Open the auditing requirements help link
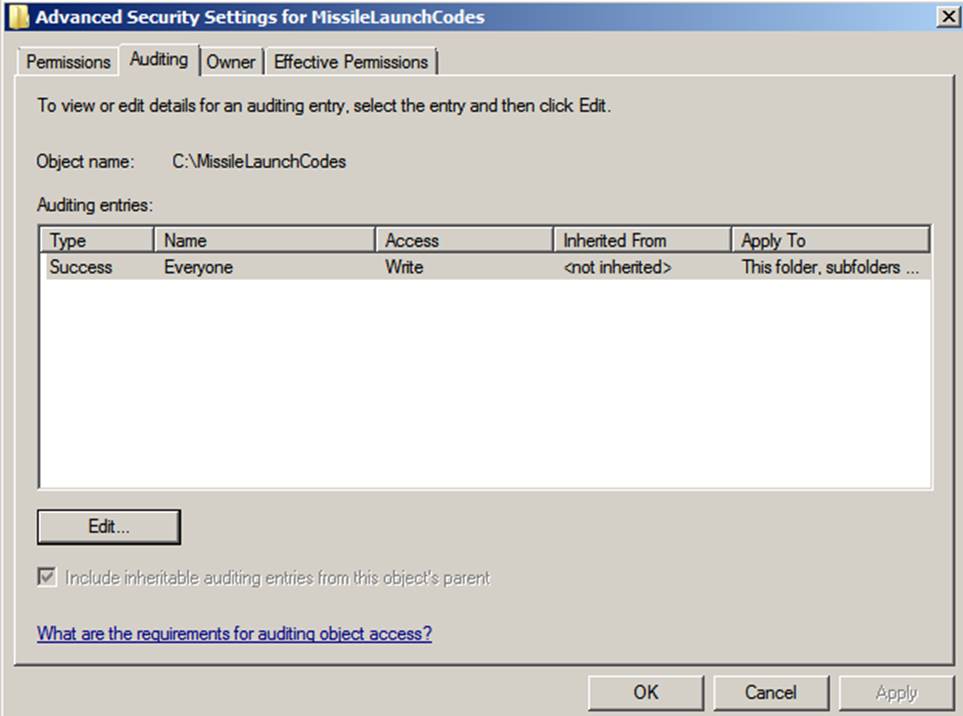 coord(234,633)
